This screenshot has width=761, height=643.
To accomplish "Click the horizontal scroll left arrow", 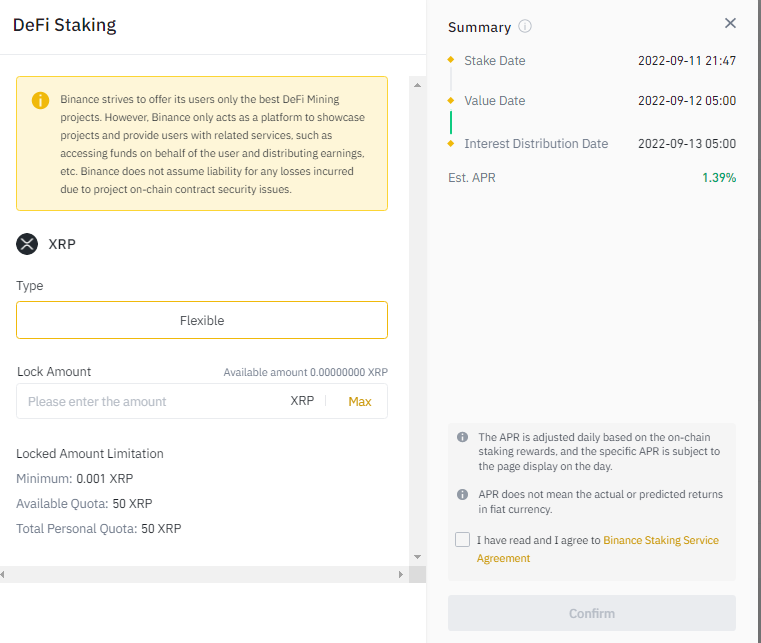I will point(4,575).
